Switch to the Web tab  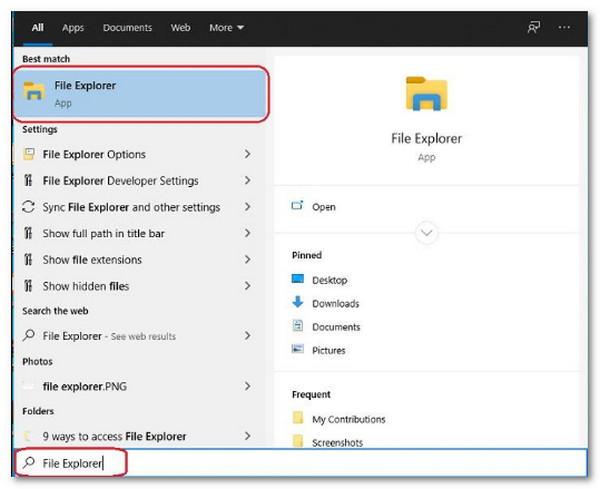pos(181,28)
